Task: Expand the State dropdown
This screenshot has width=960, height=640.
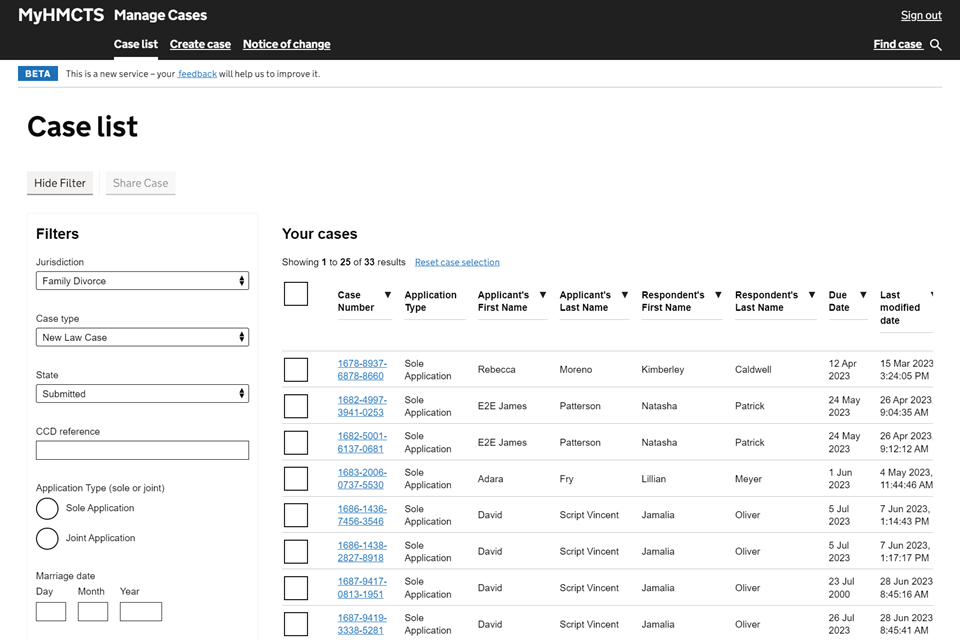Action: (x=142, y=394)
